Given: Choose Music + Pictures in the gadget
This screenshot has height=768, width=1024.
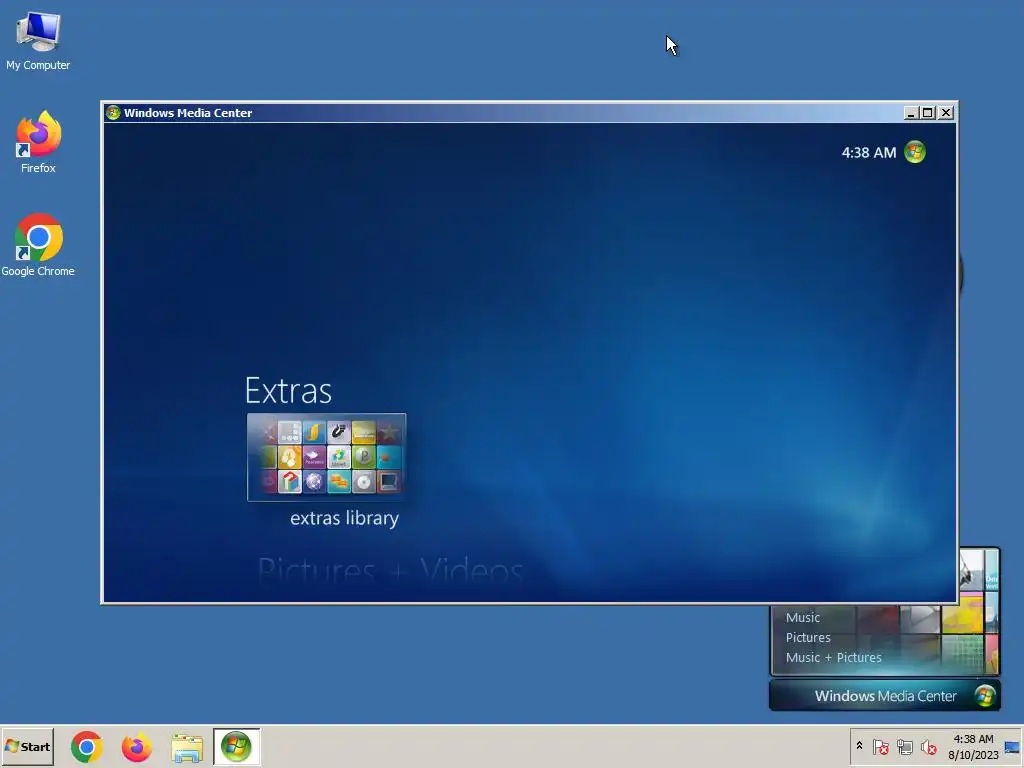Looking at the screenshot, I should coord(833,658).
